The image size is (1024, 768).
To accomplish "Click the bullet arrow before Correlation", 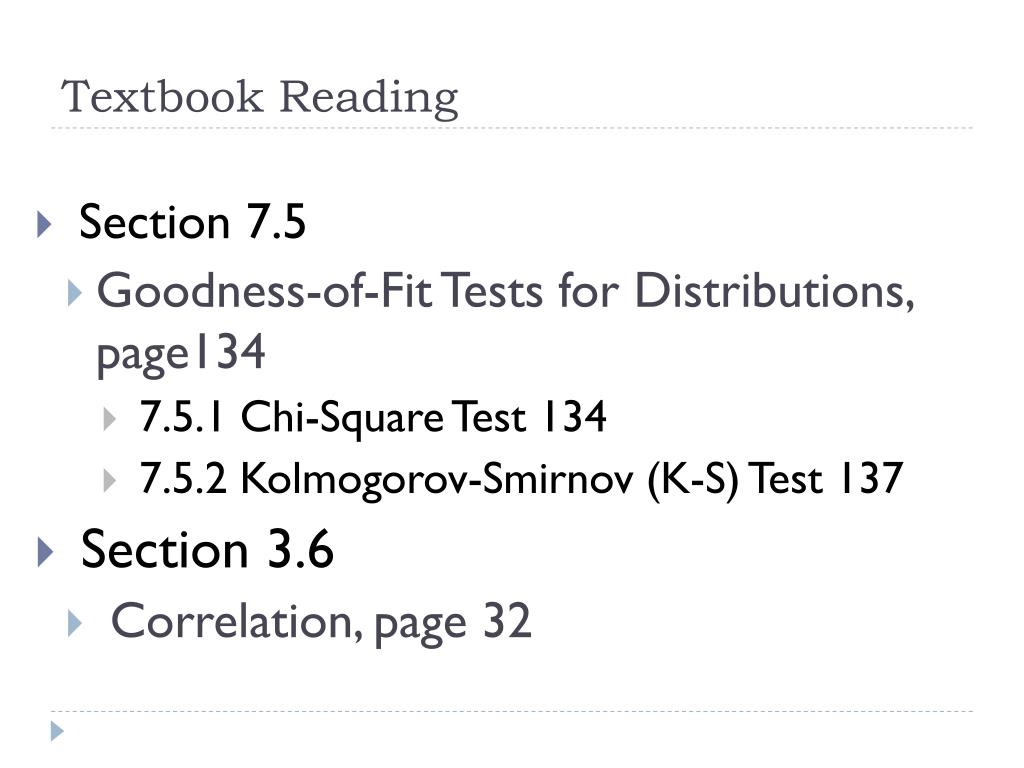I will pos(74,624).
